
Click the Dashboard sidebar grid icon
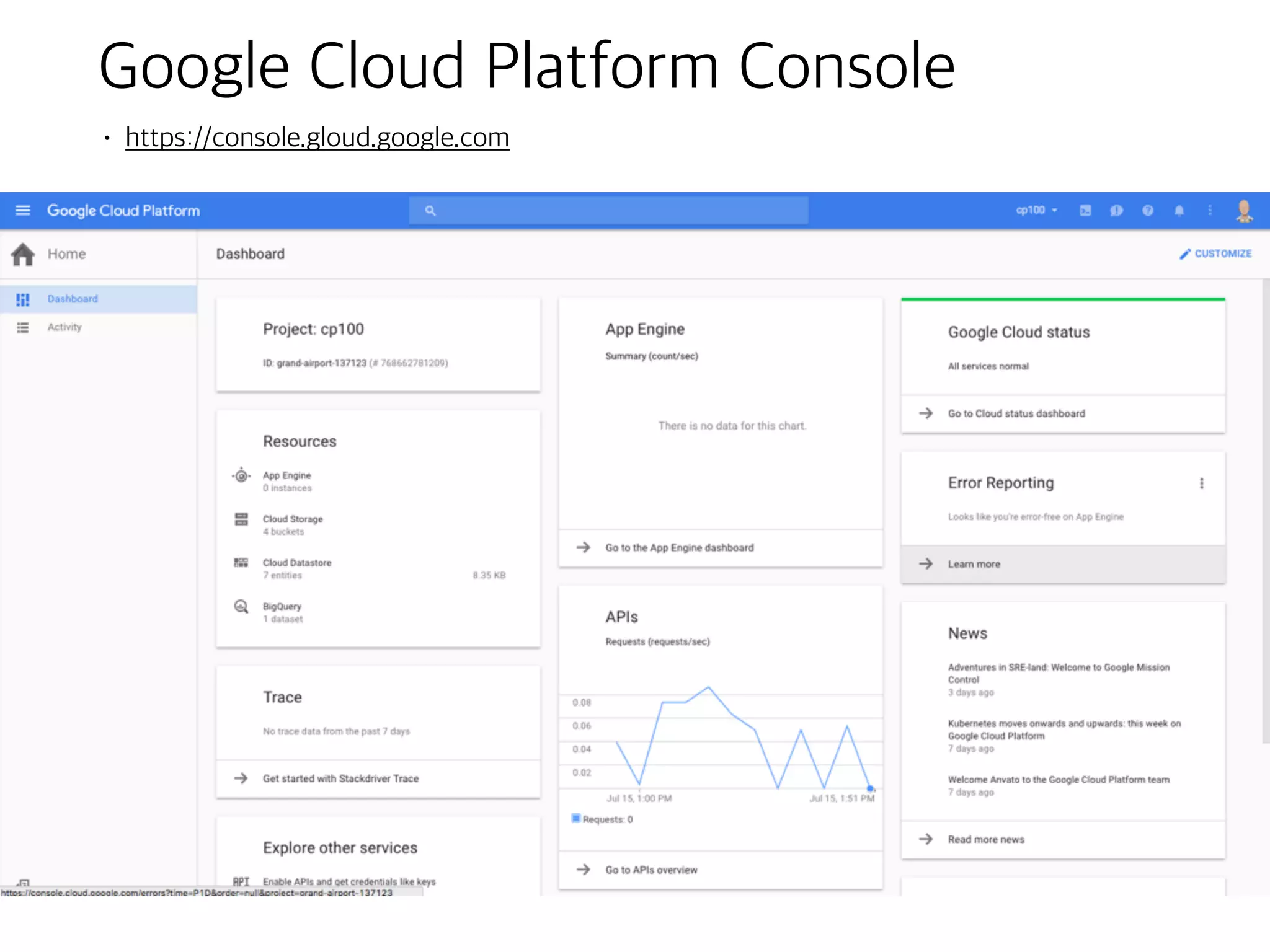coord(23,299)
